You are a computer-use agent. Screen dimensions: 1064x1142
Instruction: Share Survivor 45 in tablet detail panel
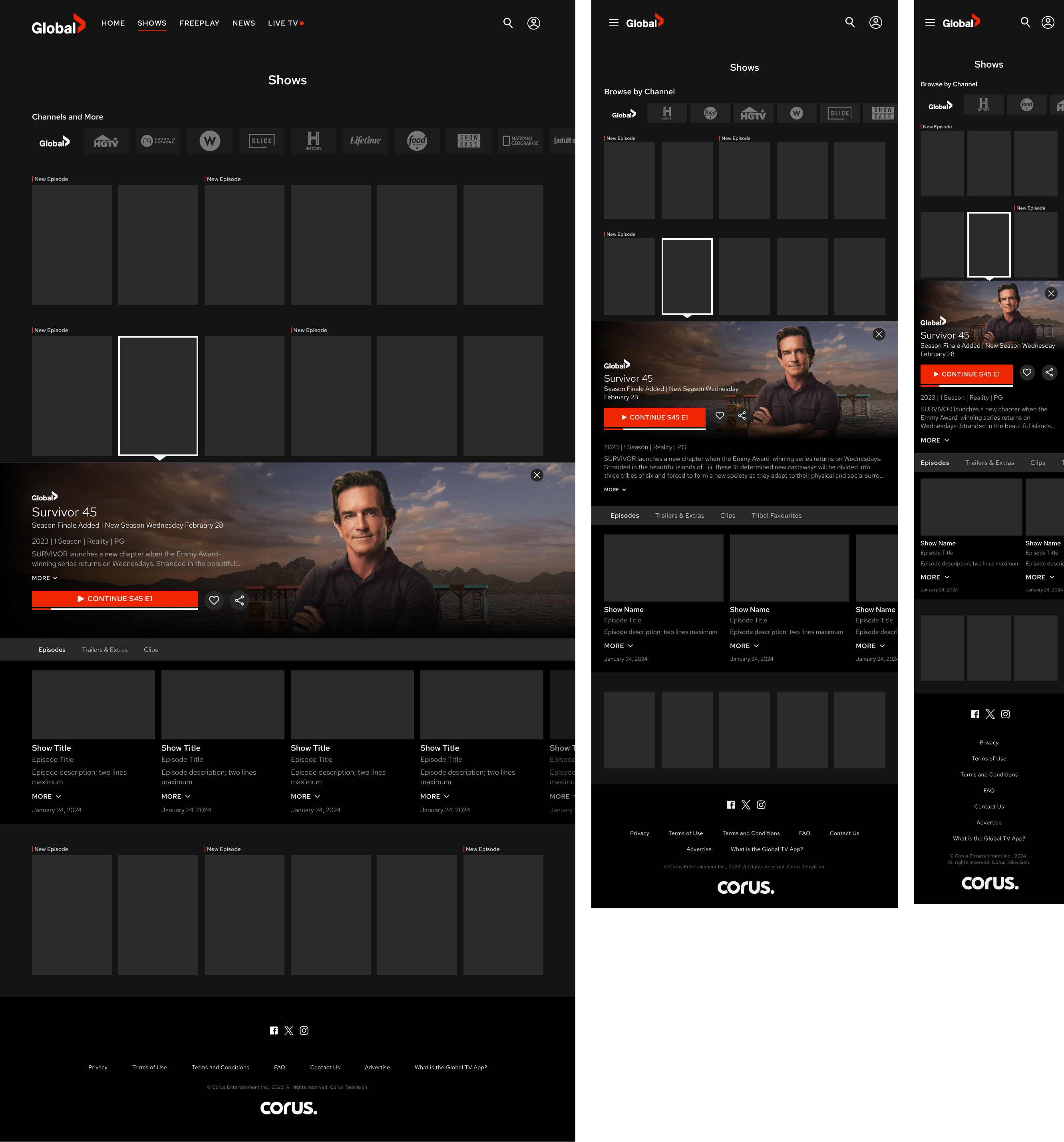(x=742, y=415)
